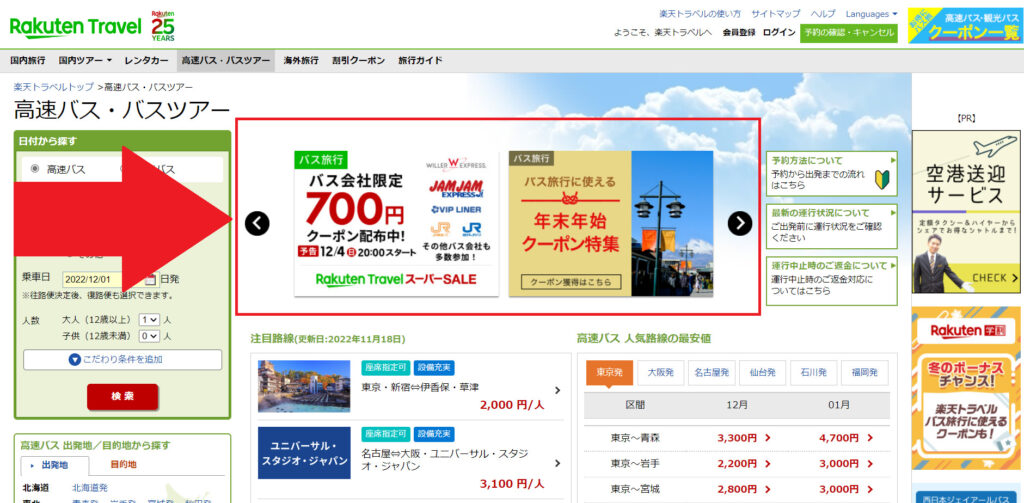This screenshot has height=503, width=1024.
Task: Select the 高速バス radio button
Action: [35, 169]
